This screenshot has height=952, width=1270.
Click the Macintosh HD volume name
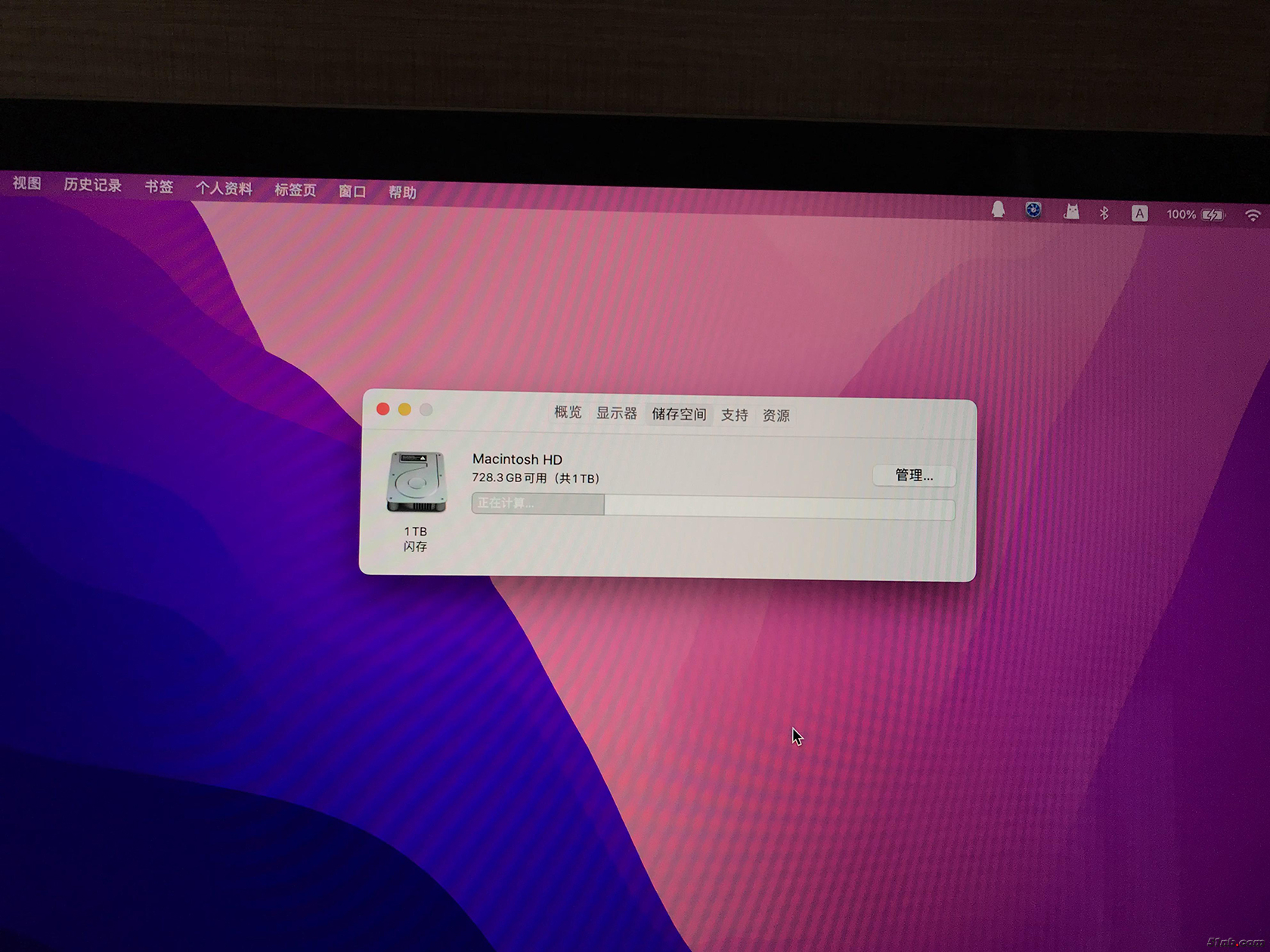coord(517,459)
